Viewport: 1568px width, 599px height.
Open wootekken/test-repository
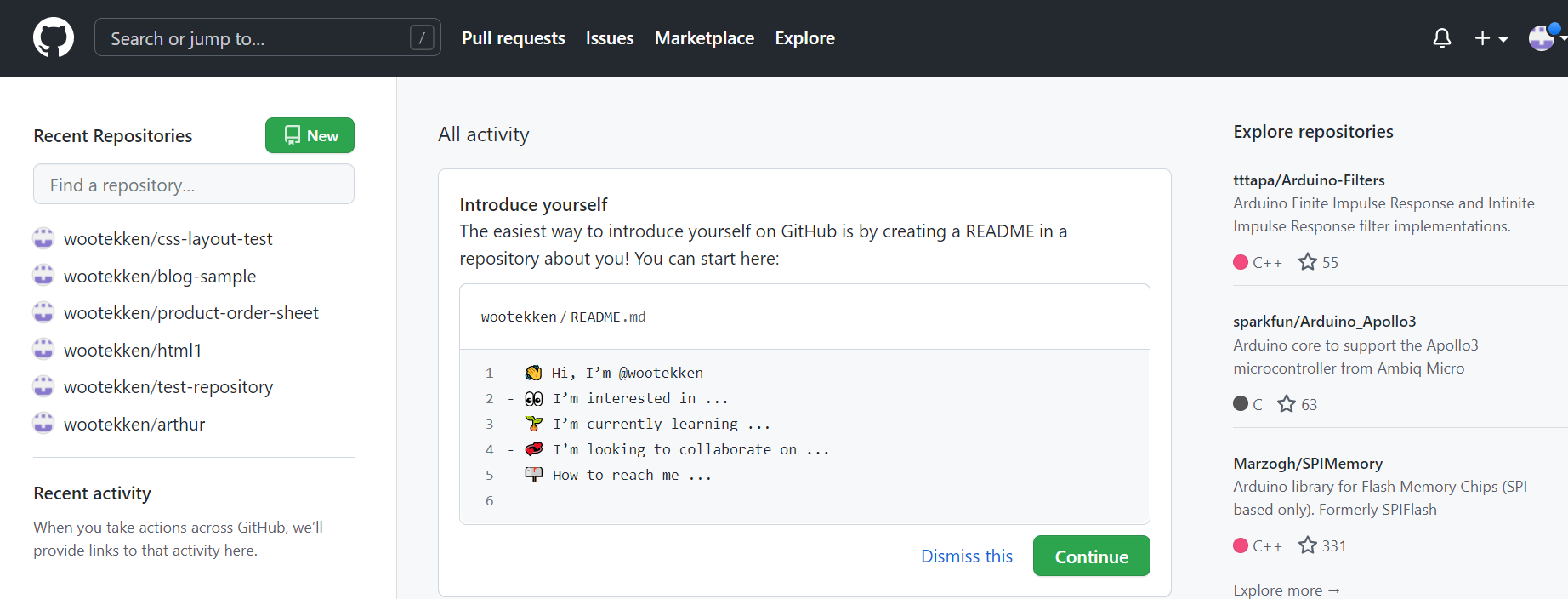(x=168, y=387)
